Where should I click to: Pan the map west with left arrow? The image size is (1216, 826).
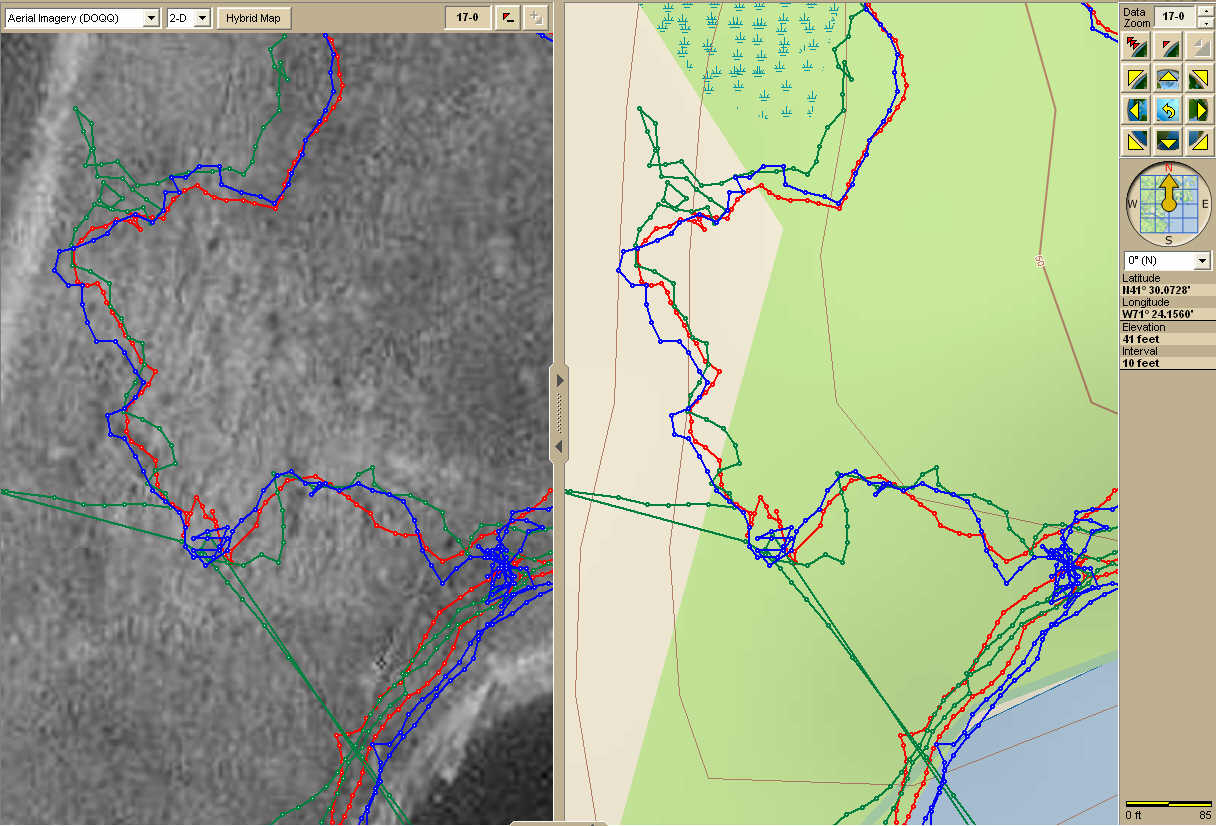click(x=1136, y=109)
